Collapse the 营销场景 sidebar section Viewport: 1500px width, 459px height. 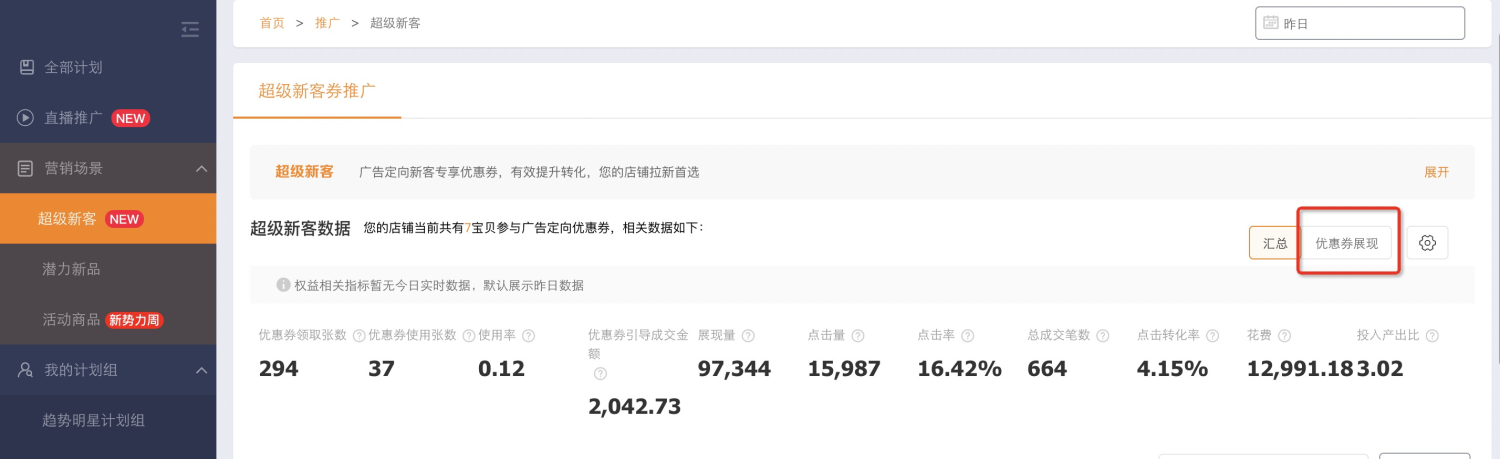(201, 169)
